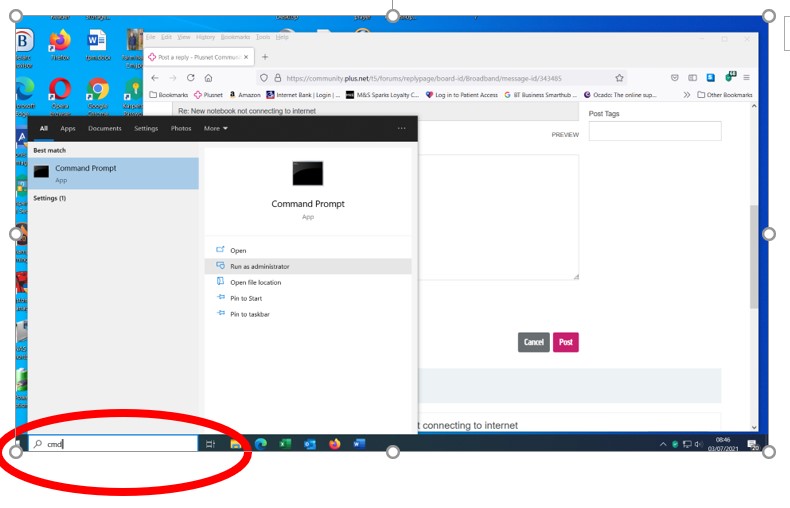Open the Ocado bookmark

tap(620, 95)
